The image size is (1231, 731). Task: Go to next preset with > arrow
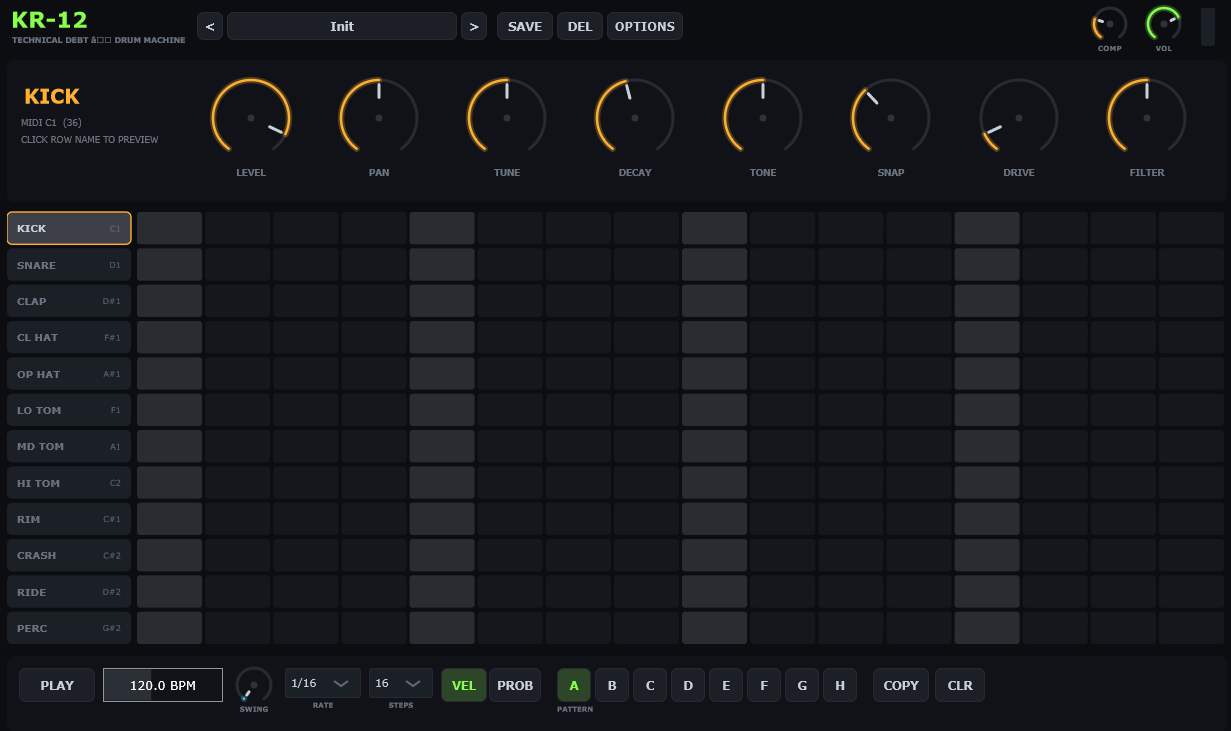(x=474, y=26)
